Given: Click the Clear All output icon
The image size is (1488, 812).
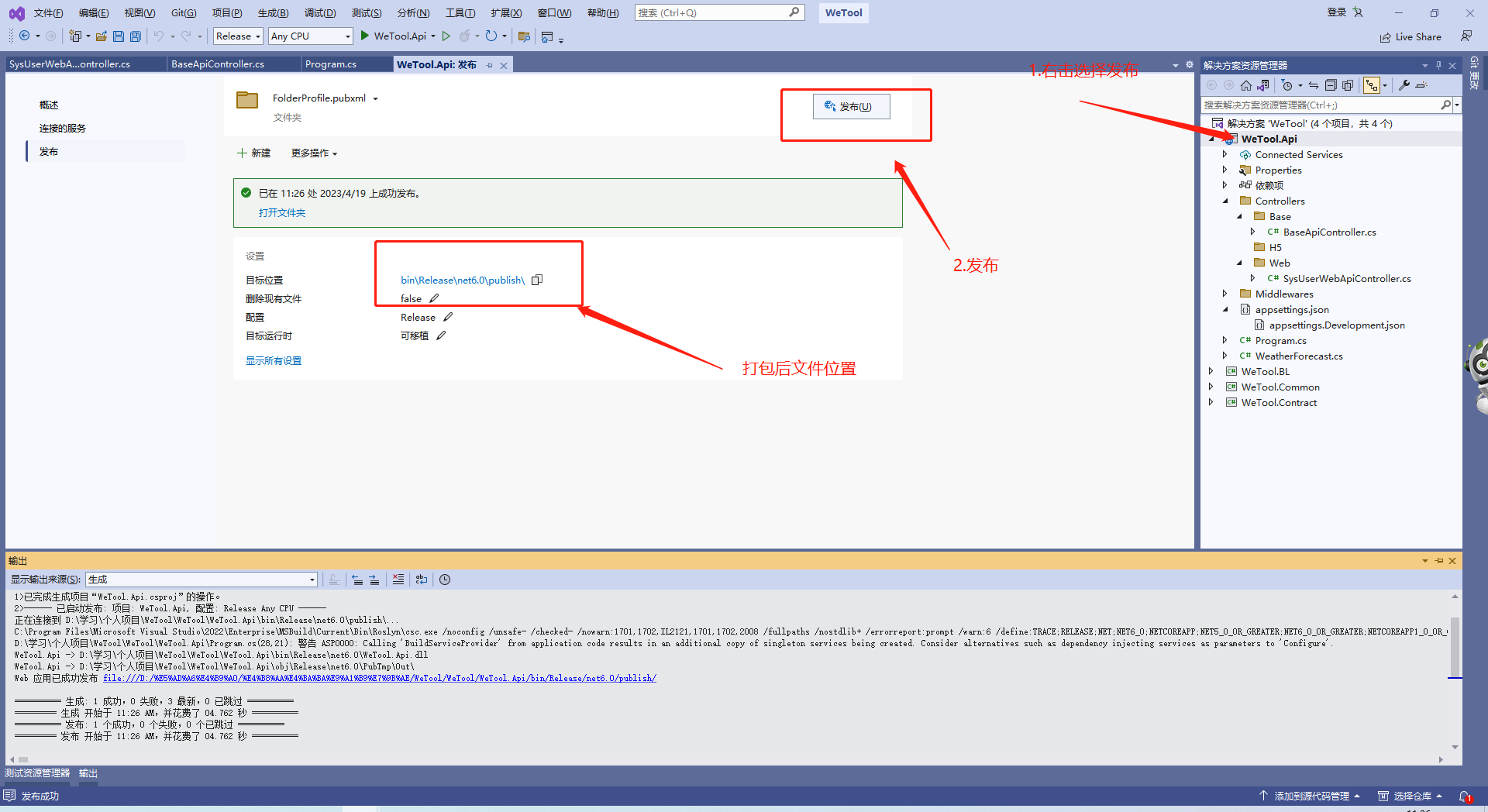Looking at the screenshot, I should [x=398, y=579].
